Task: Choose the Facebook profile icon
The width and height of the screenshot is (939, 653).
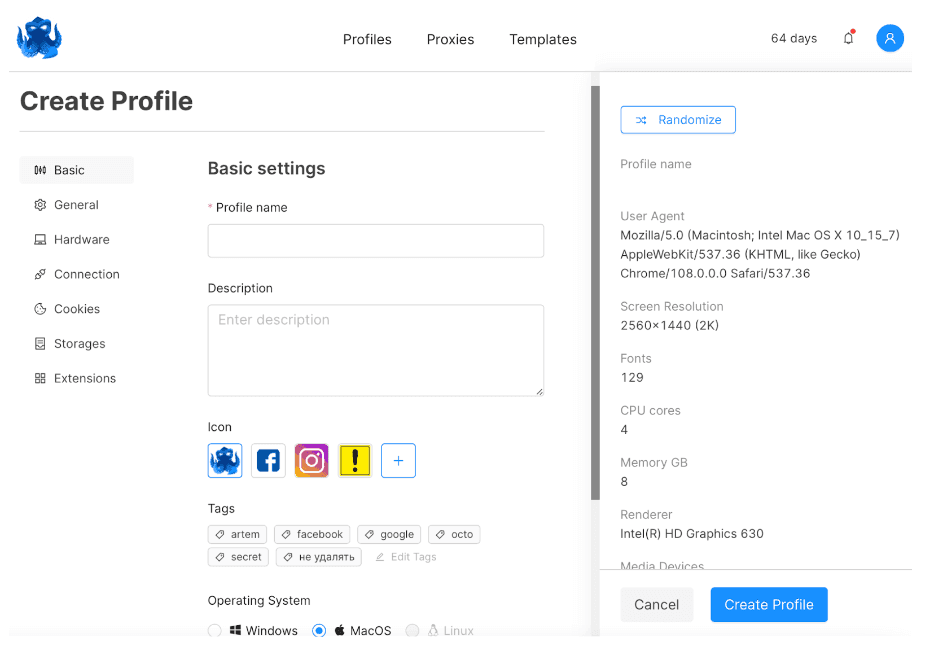Action: tap(268, 460)
